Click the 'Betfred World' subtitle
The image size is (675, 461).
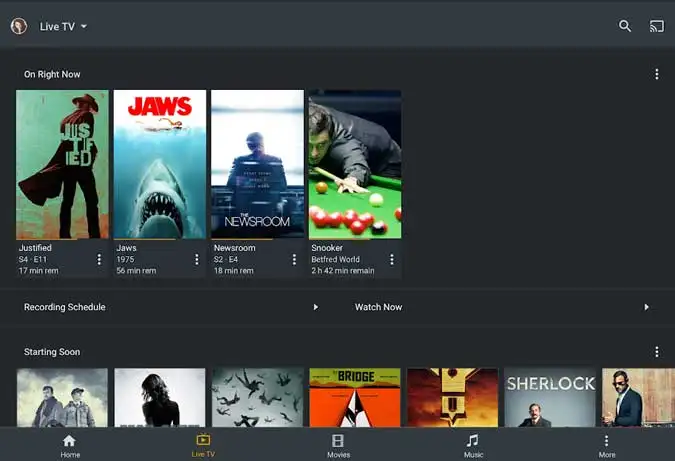coord(336,259)
